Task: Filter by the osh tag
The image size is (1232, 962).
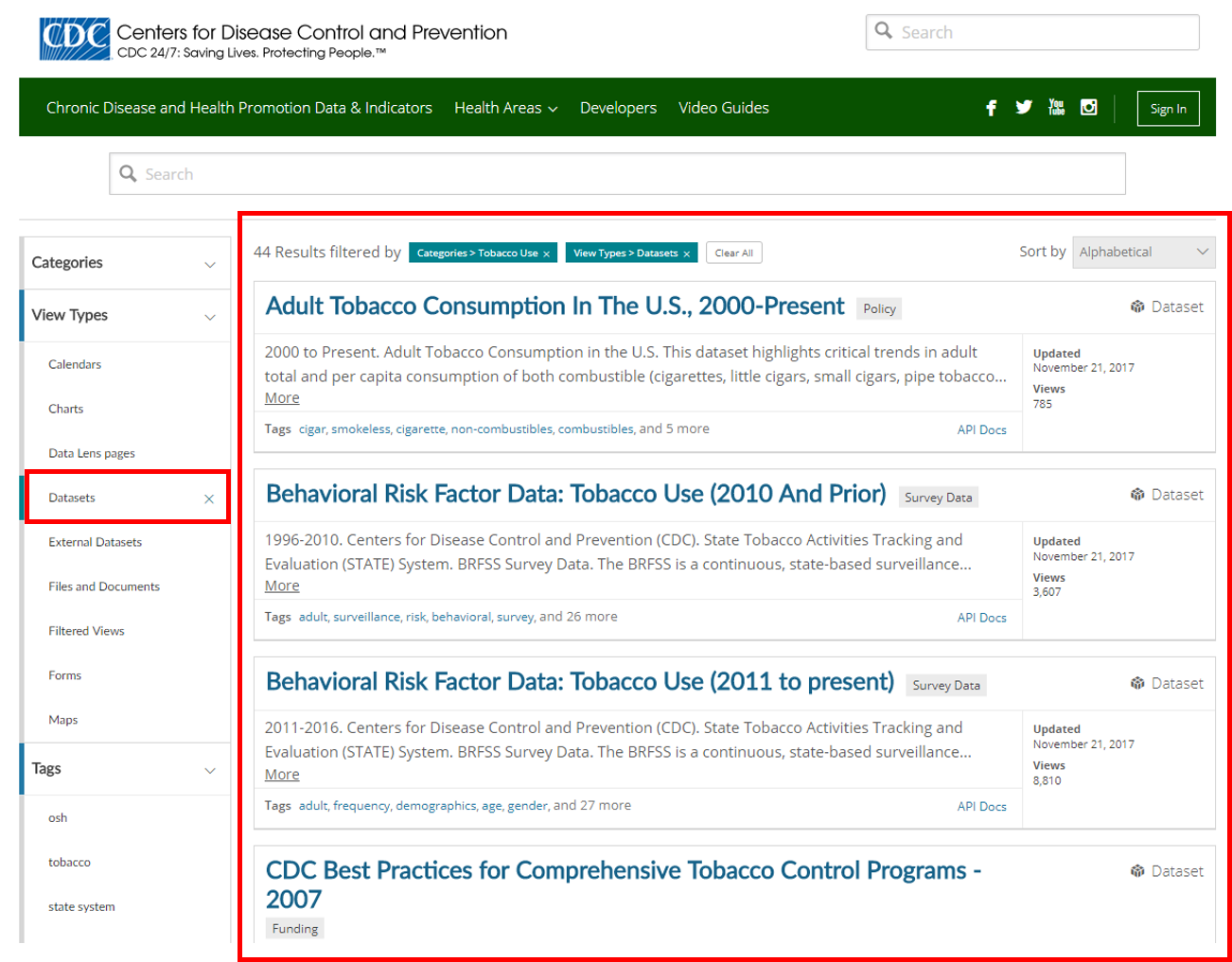Action: click(58, 818)
